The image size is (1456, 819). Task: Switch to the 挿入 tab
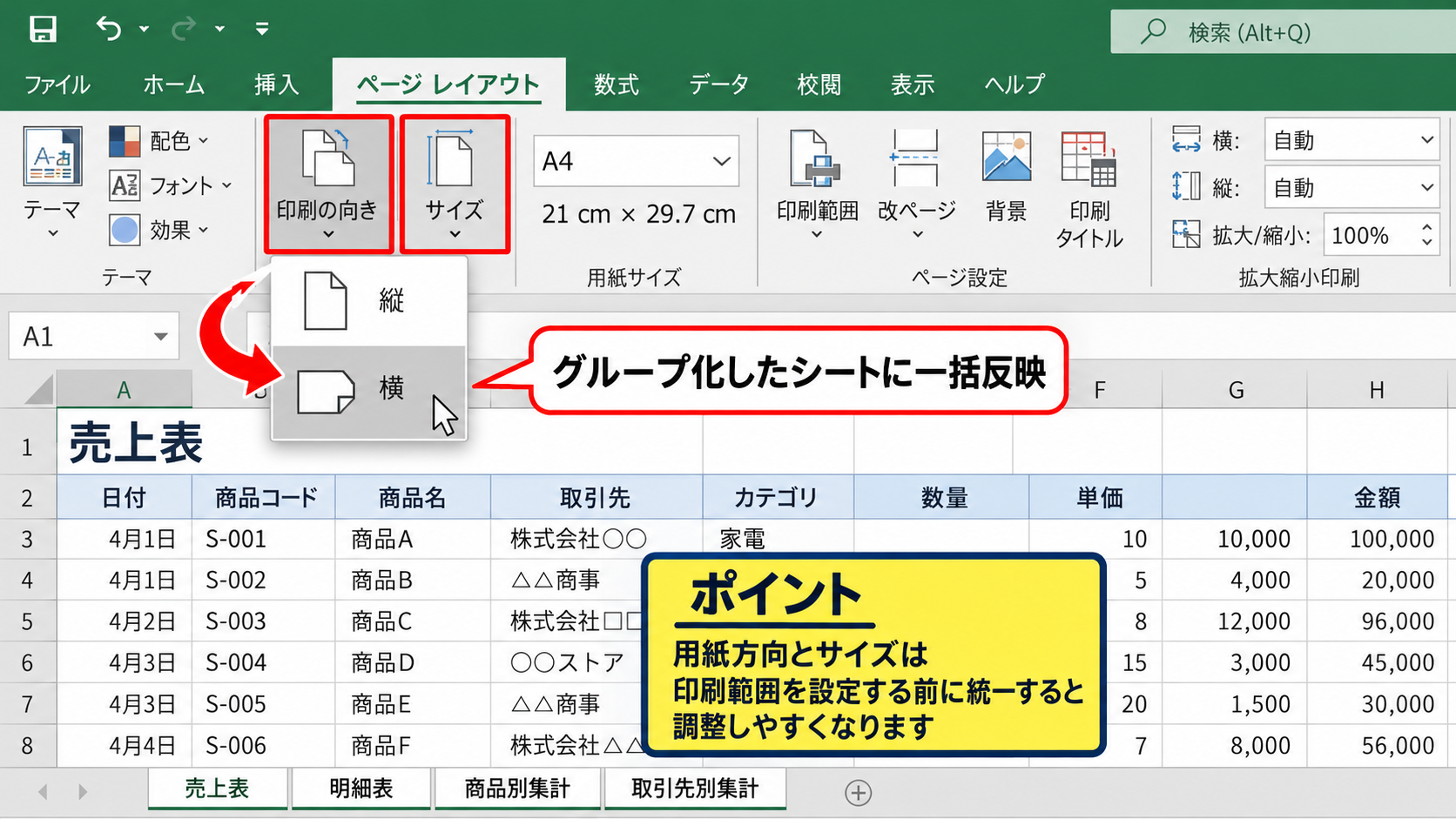click(276, 84)
